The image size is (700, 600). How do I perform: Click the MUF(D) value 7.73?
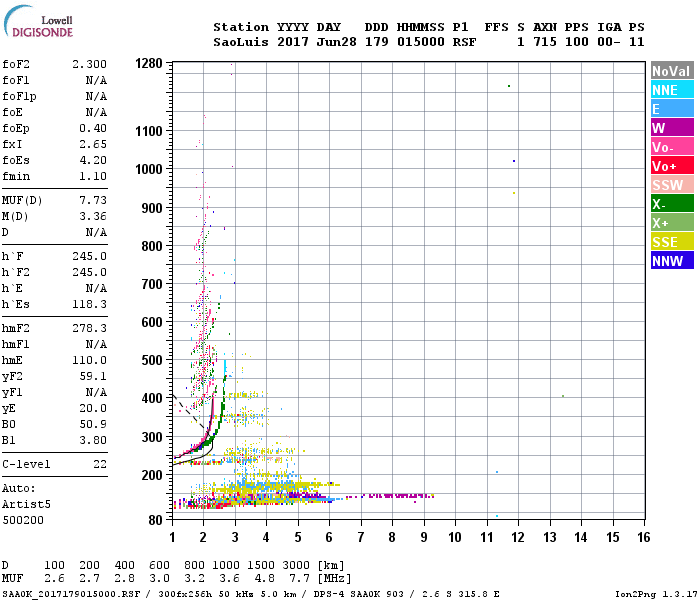pos(93,200)
